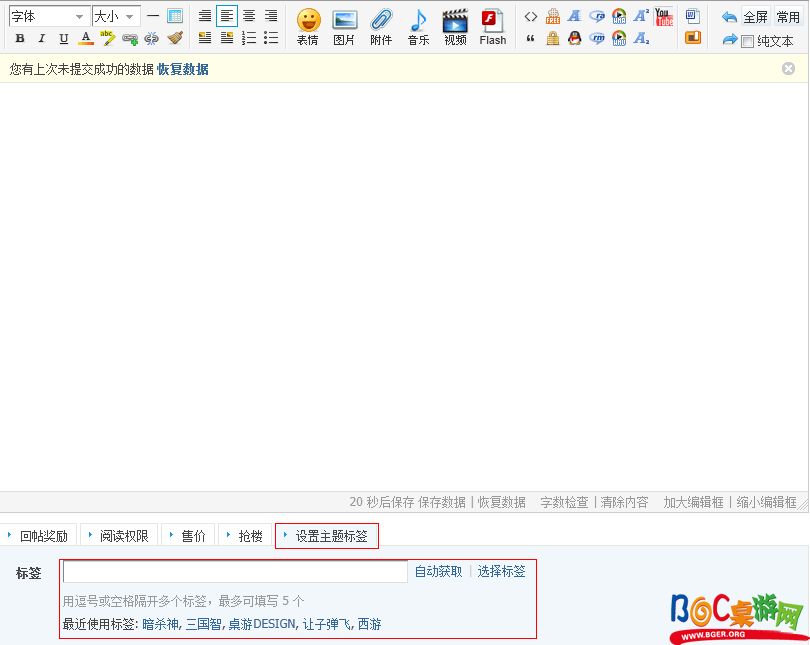Click 缩小编辑框 to shrink editor
The height and width of the screenshot is (645, 810).
point(767,502)
